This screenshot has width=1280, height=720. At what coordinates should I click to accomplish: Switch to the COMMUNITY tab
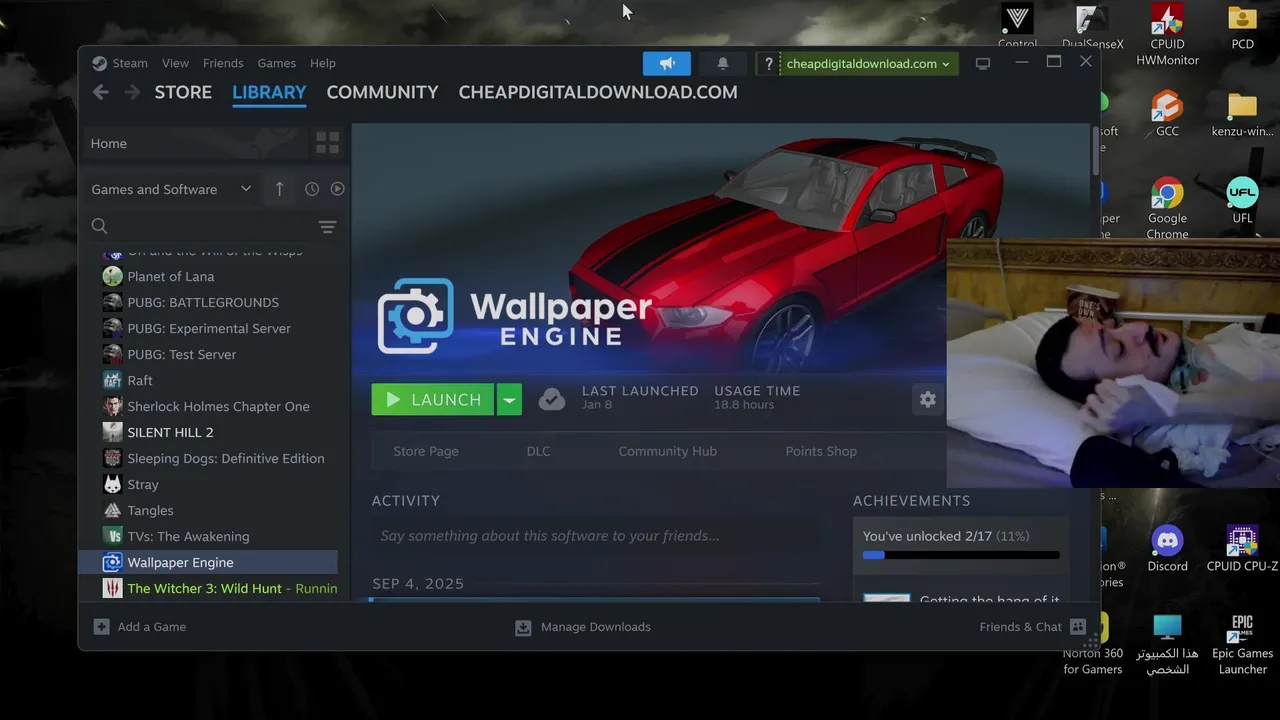382,92
